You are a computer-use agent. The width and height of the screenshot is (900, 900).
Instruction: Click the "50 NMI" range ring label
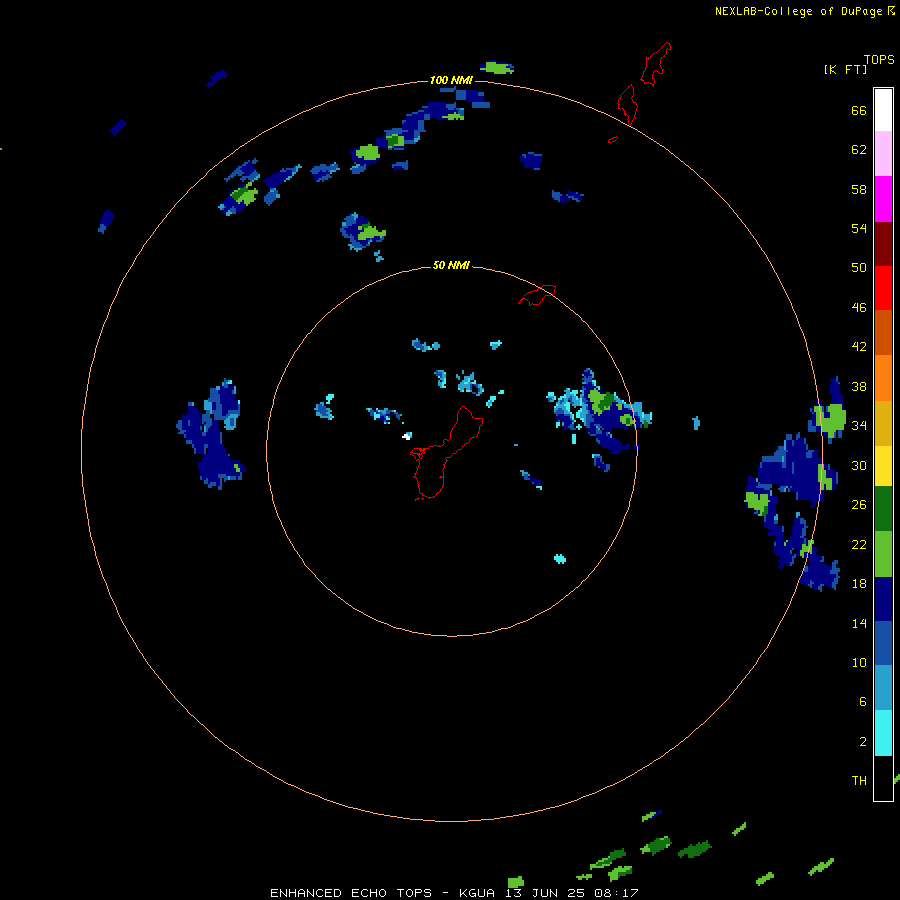coord(451,265)
